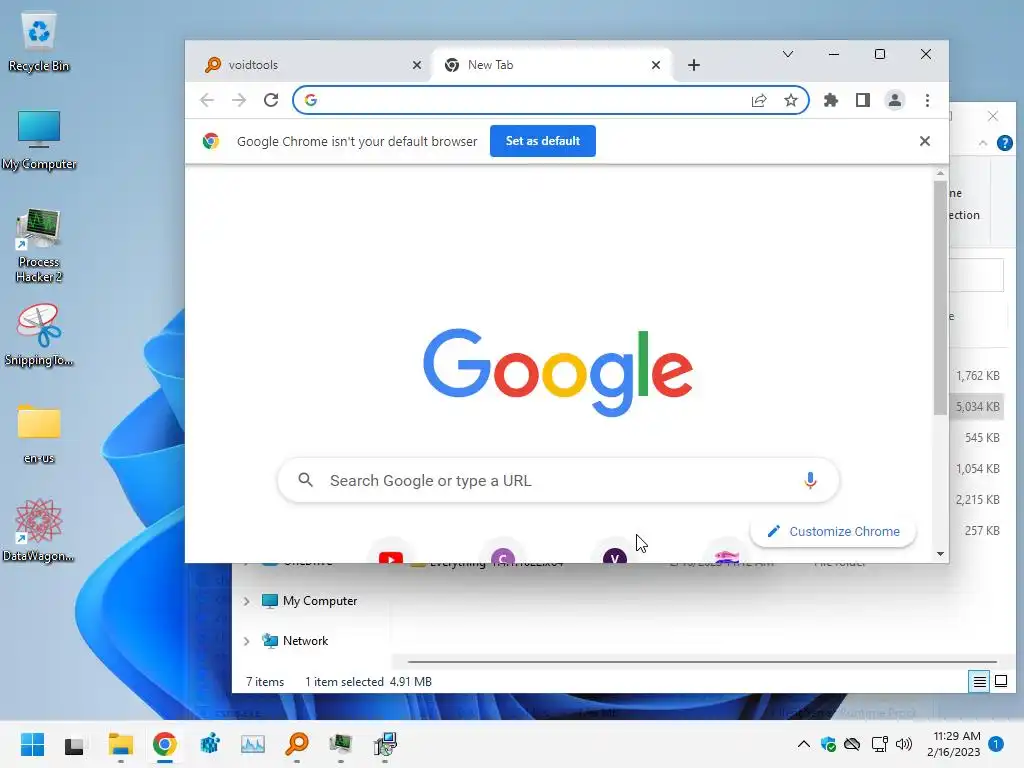Go back in Chrome history
Viewport: 1024px width, 768px height.
[x=207, y=100]
